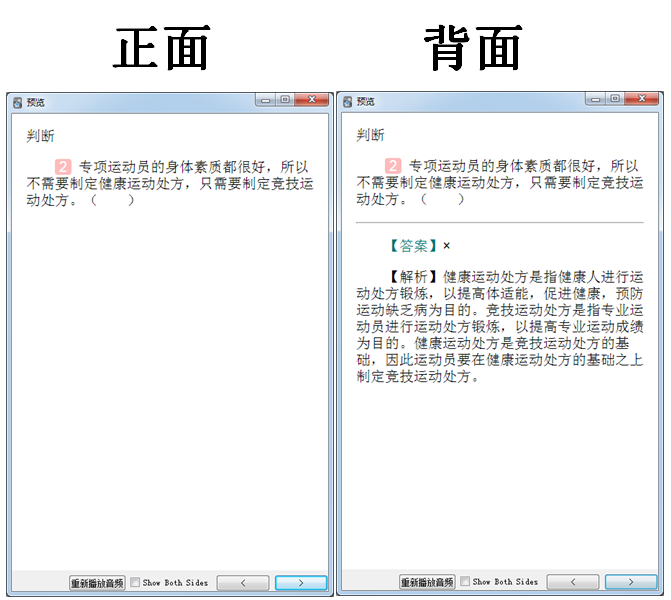Close the left 正面 preview window
The image size is (671, 600).
point(312,100)
